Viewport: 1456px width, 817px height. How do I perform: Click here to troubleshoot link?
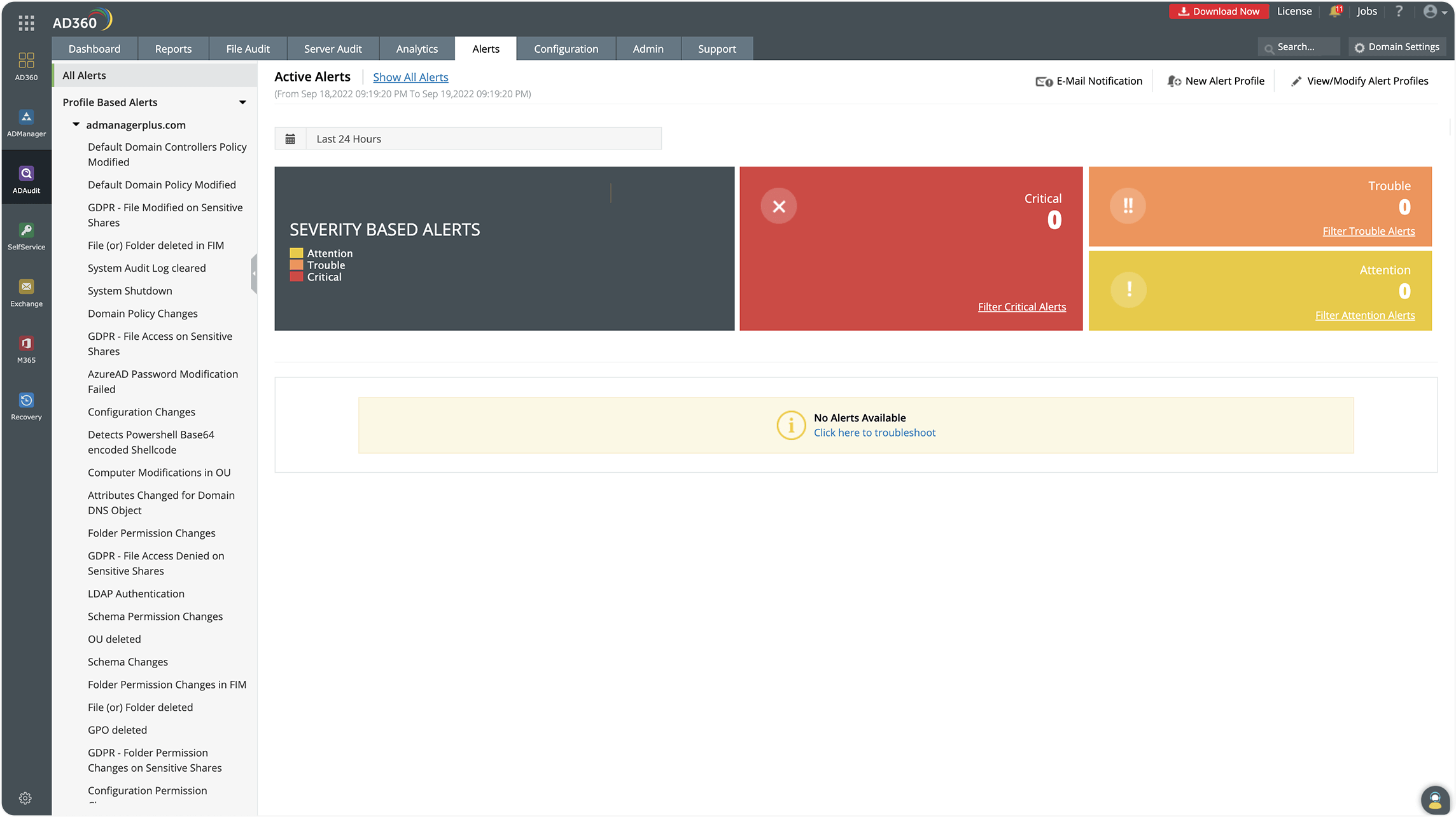tap(874, 432)
